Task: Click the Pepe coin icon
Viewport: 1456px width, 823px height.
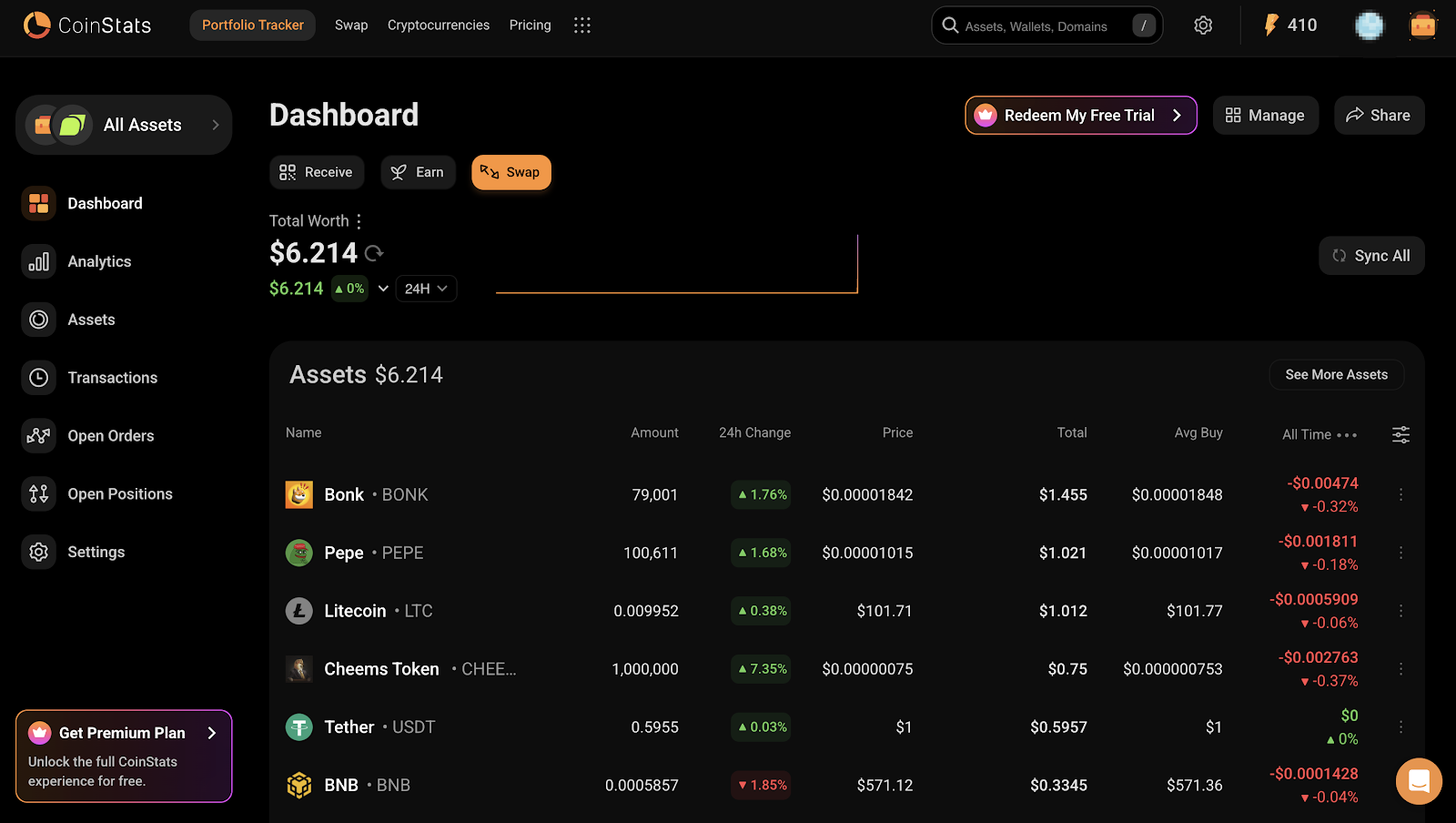Action: [x=299, y=553]
